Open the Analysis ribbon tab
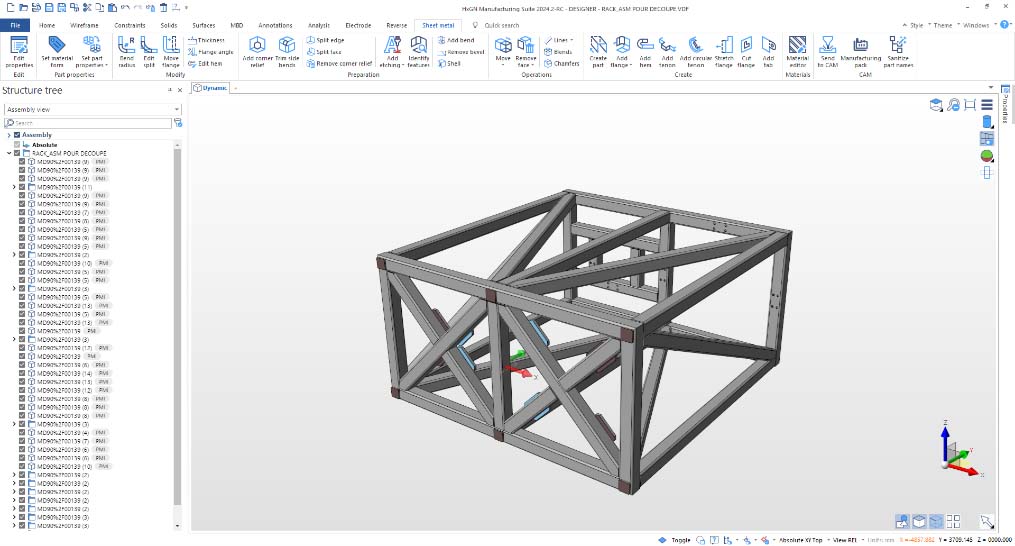Screen dimensions: 1015x546 click(318, 25)
